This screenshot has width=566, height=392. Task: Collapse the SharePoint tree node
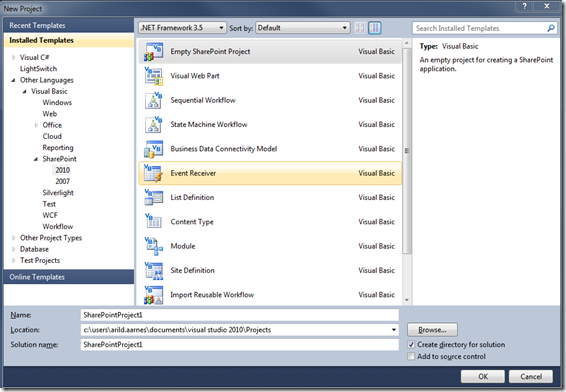click(x=36, y=159)
